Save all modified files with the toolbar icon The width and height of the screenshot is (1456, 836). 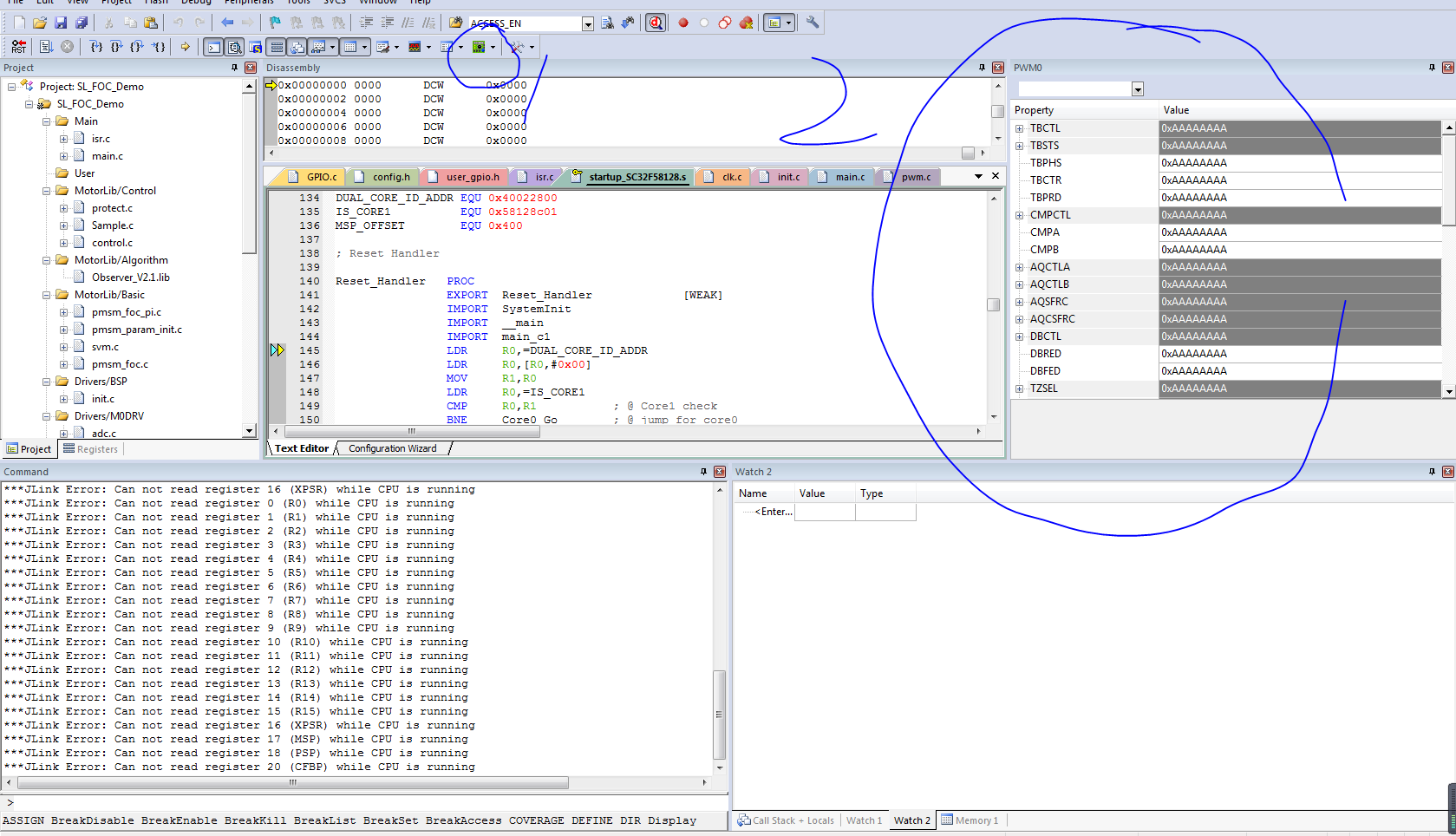[x=81, y=23]
